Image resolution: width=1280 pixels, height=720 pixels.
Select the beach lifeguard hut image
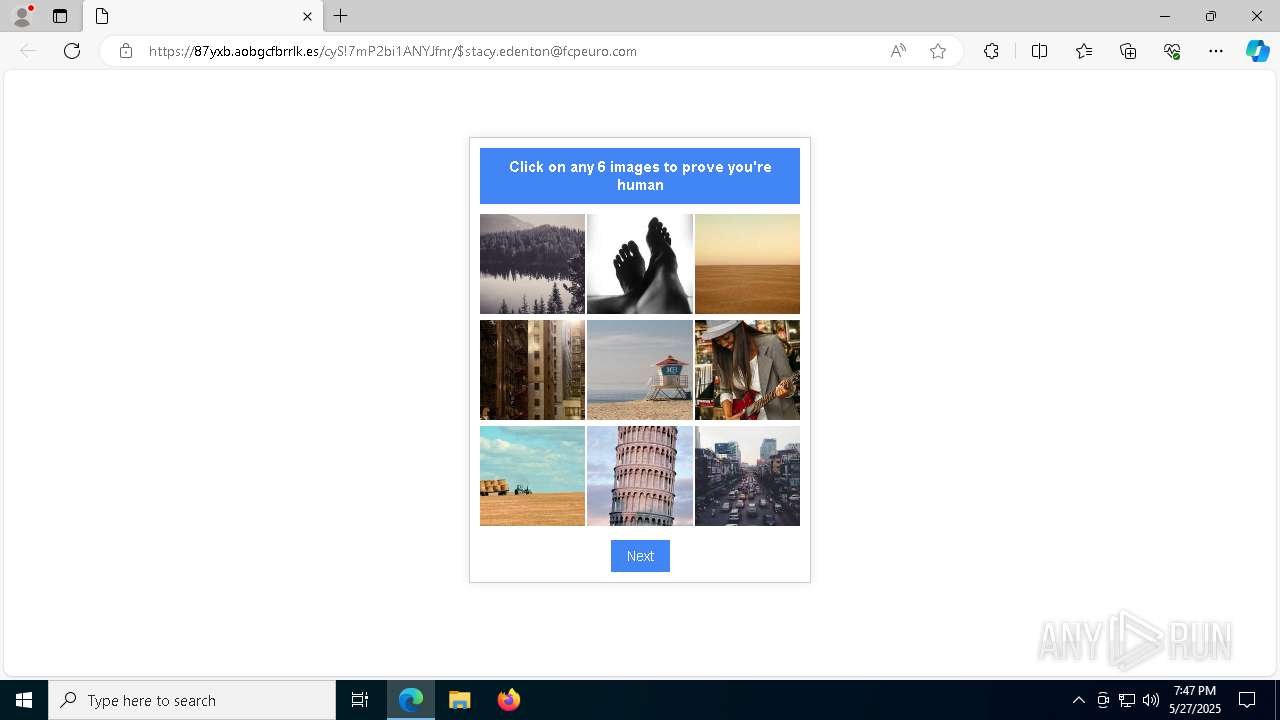coord(640,370)
